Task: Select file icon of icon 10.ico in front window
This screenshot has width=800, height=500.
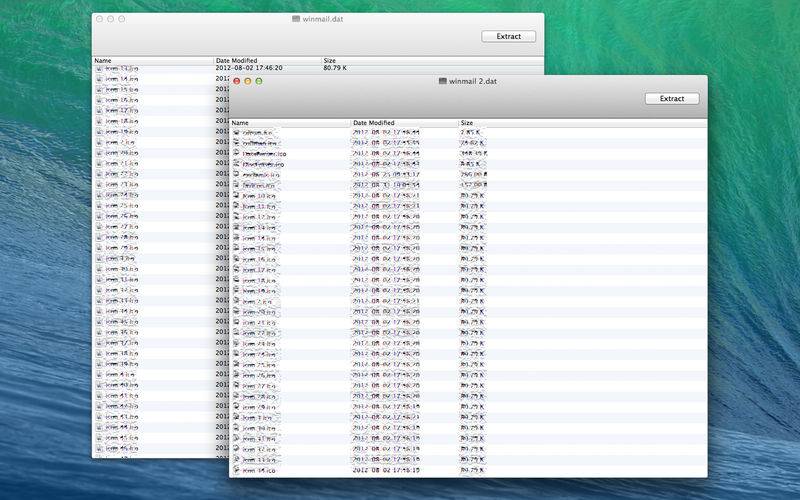Action: (236, 195)
